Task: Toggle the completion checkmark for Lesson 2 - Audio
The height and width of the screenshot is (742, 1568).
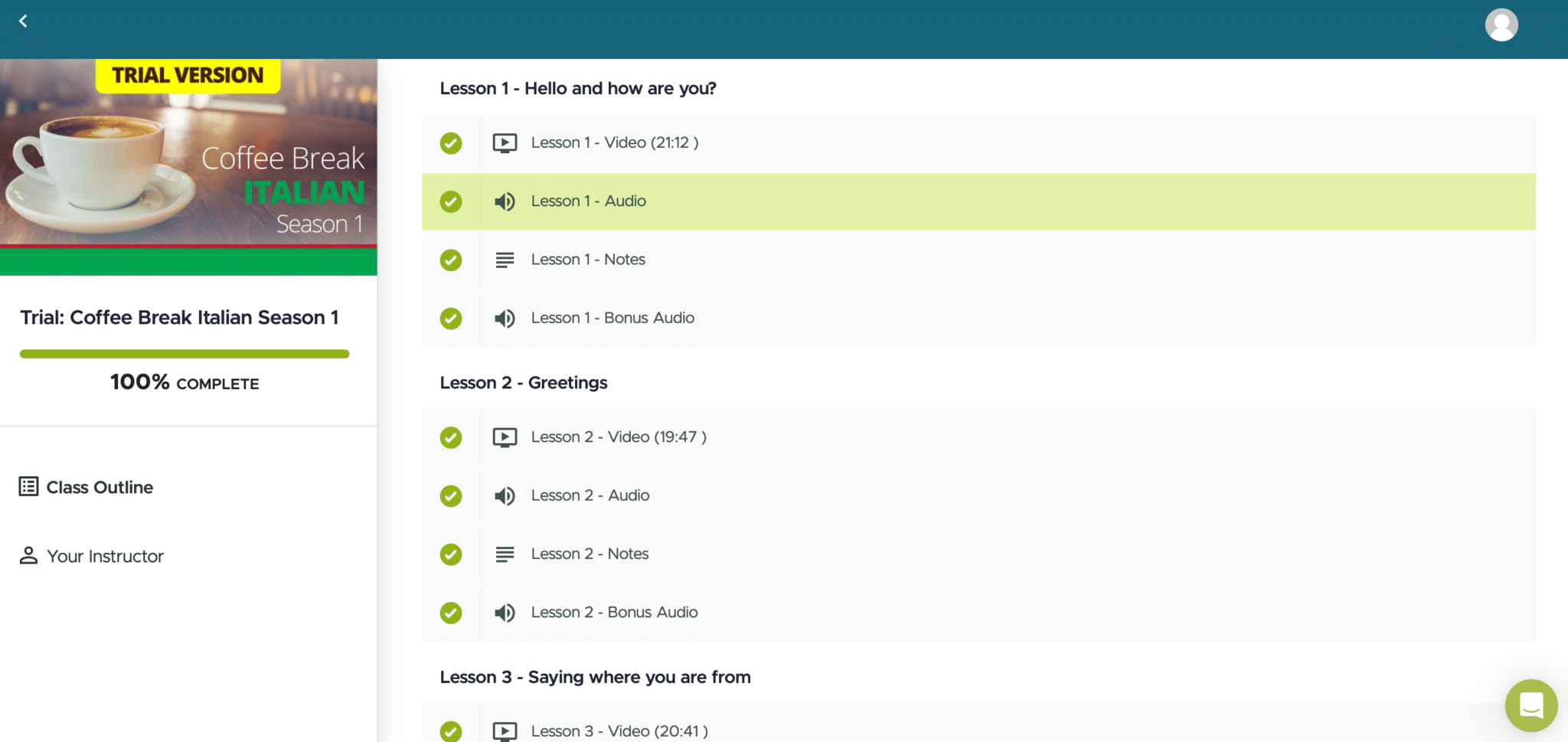Action: (451, 496)
